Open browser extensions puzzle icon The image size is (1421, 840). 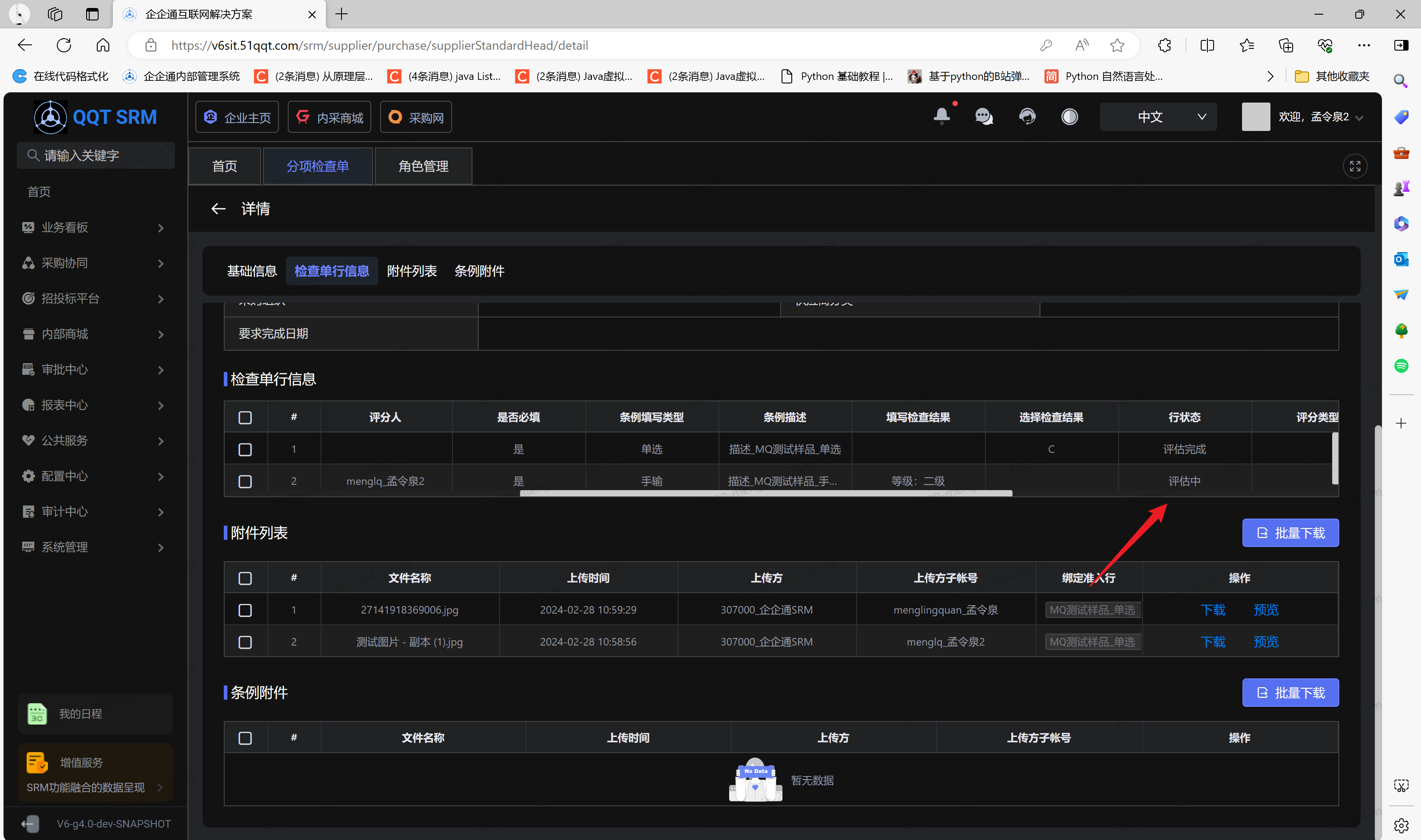(x=1164, y=45)
